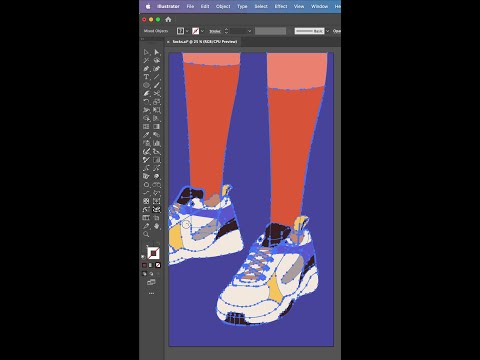Select the Paintbrush tool
Screen dimensions: 480x360
click(x=157, y=85)
